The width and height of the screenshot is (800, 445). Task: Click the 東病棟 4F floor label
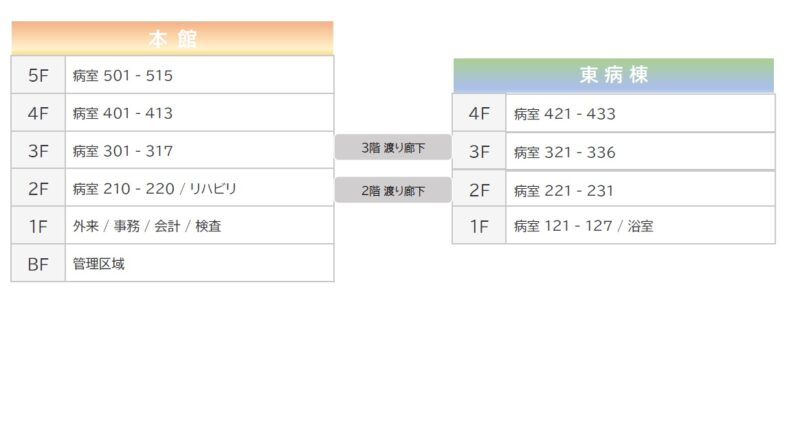[x=479, y=113]
